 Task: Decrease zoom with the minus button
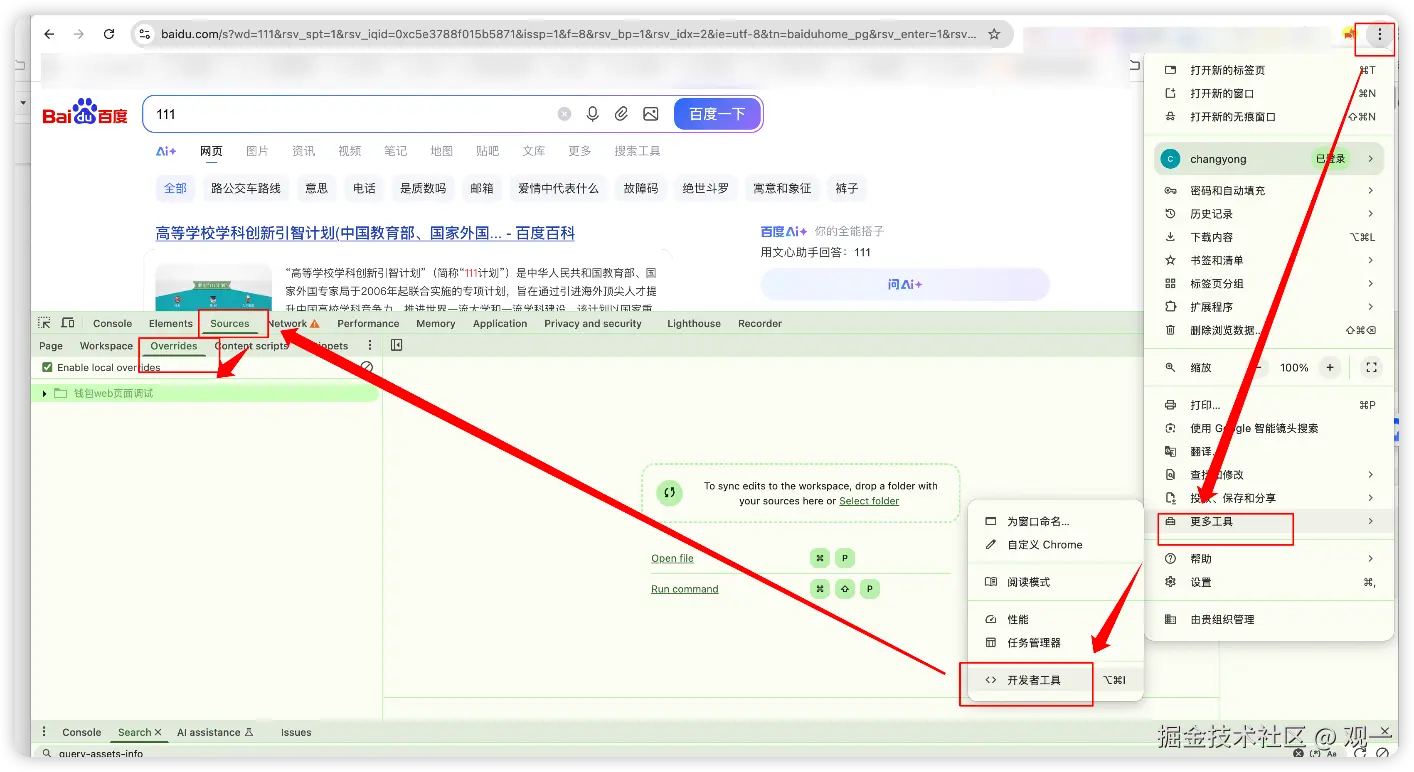[x=1258, y=367]
